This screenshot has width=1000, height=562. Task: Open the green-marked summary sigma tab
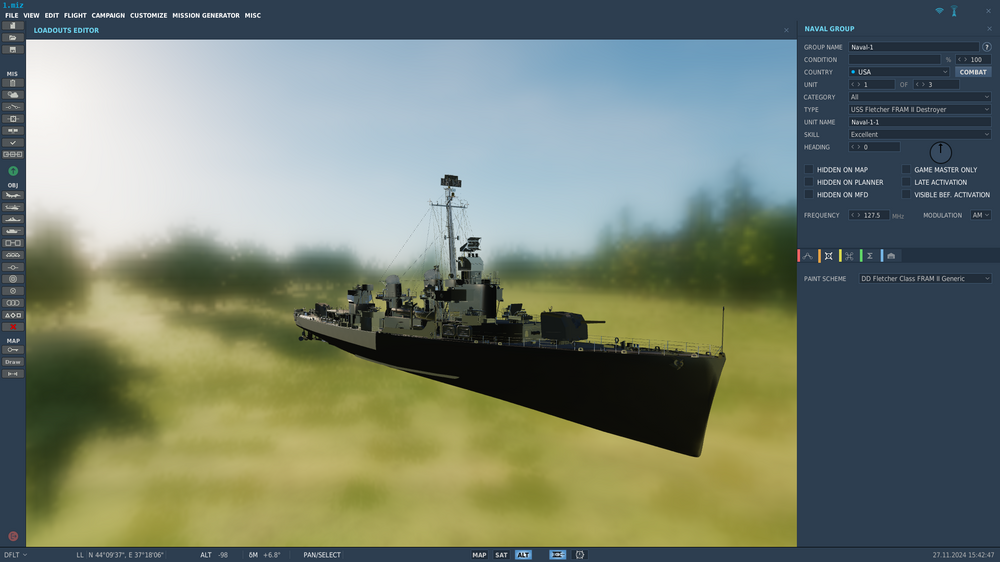tap(870, 256)
